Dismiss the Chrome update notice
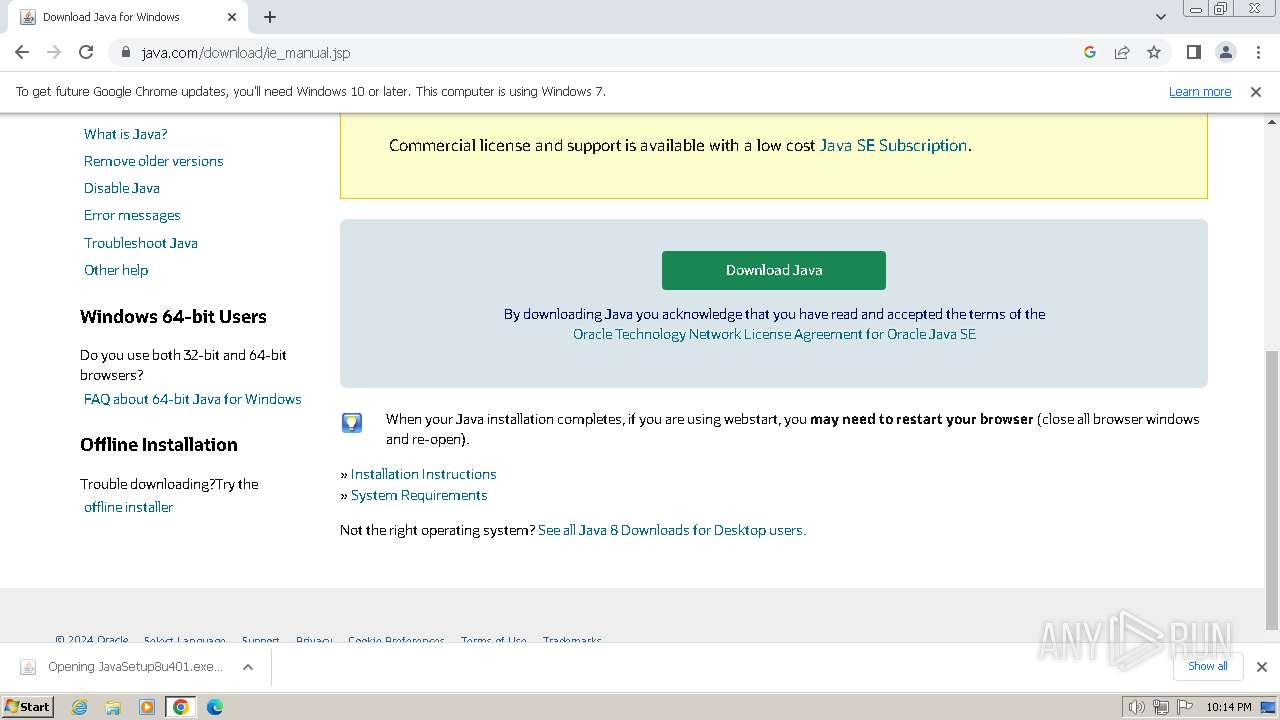Screen dimensions: 1280x720 point(1256,91)
